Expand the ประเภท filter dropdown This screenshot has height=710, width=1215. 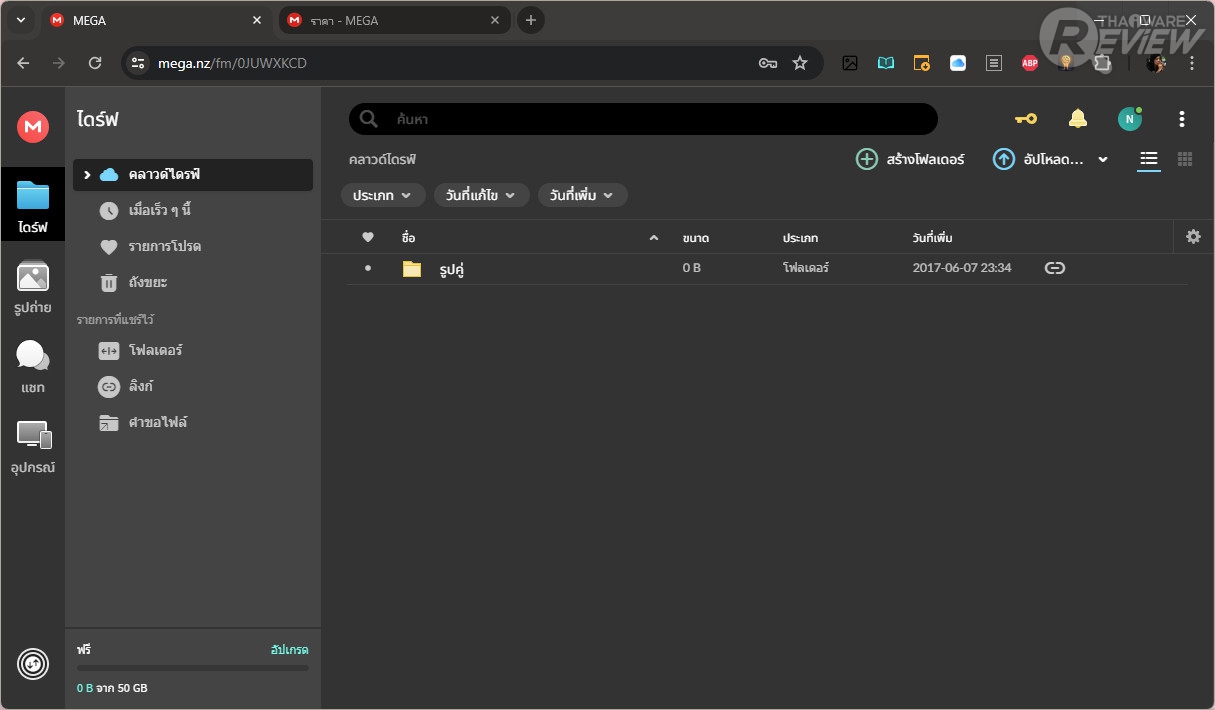tap(383, 195)
